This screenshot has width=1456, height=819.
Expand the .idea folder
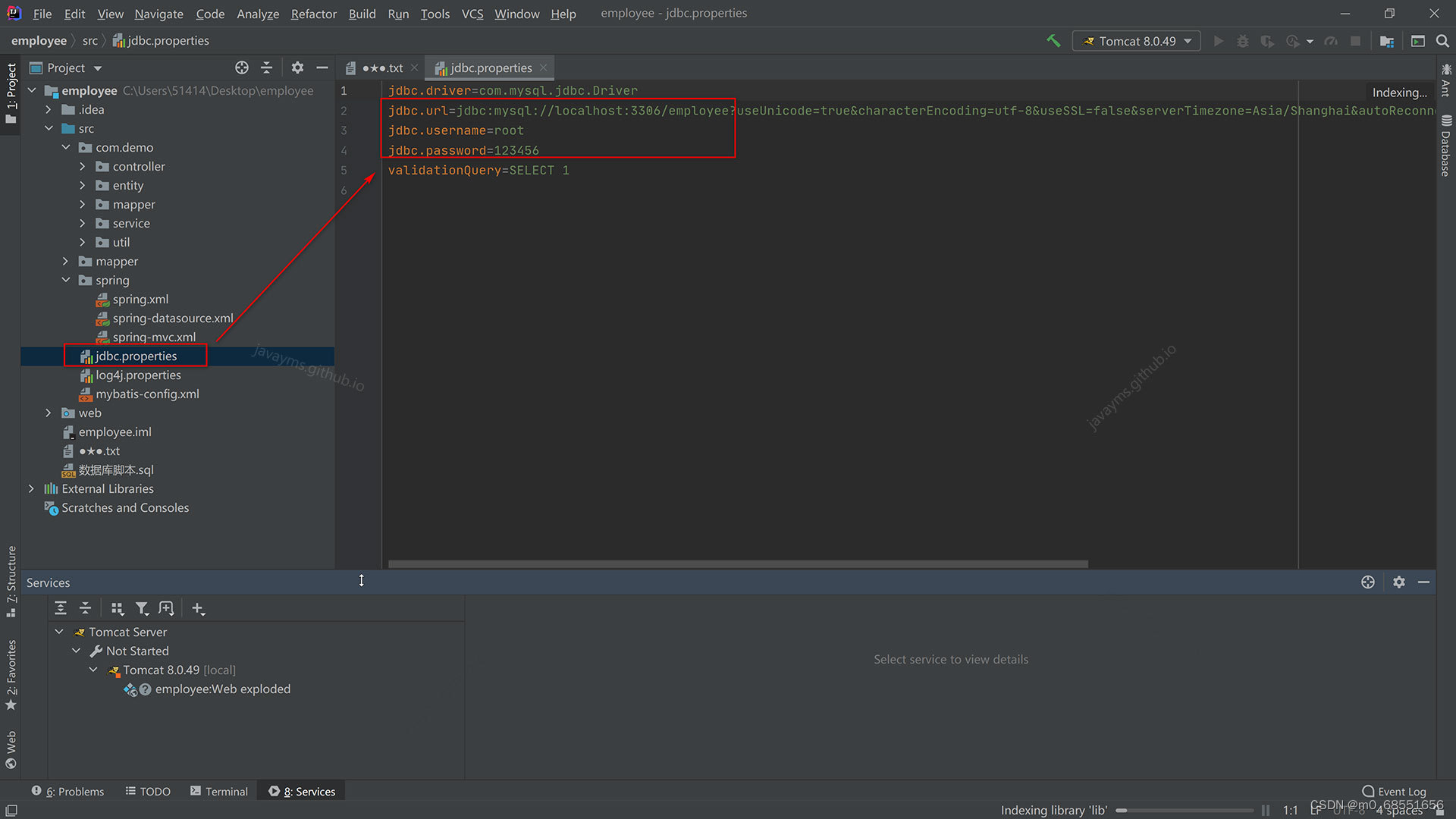click(x=49, y=109)
